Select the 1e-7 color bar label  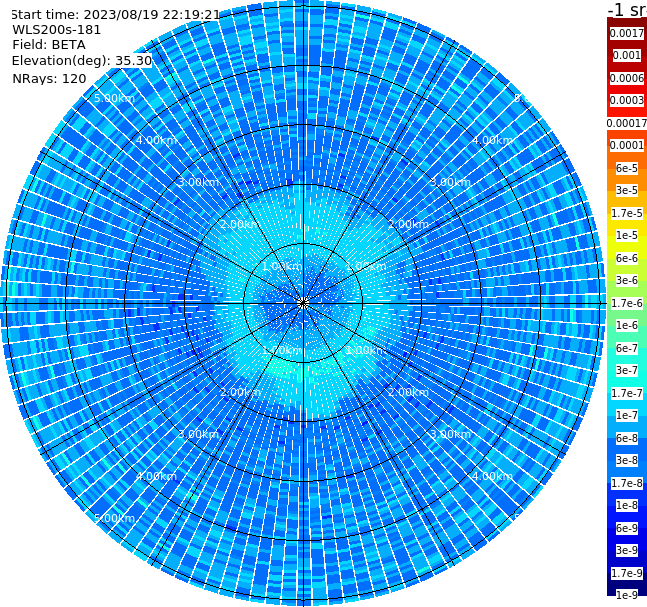[627, 415]
